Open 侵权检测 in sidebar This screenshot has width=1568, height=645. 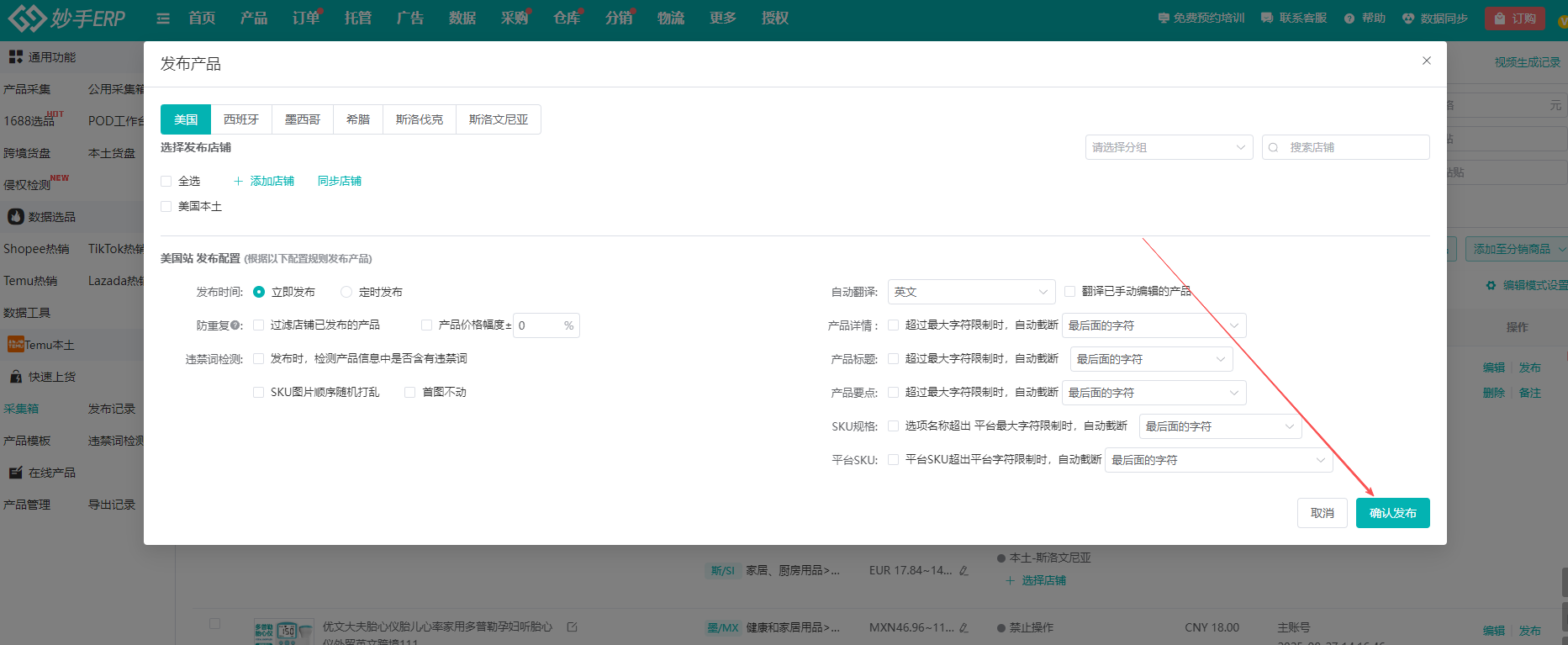[x=27, y=185]
